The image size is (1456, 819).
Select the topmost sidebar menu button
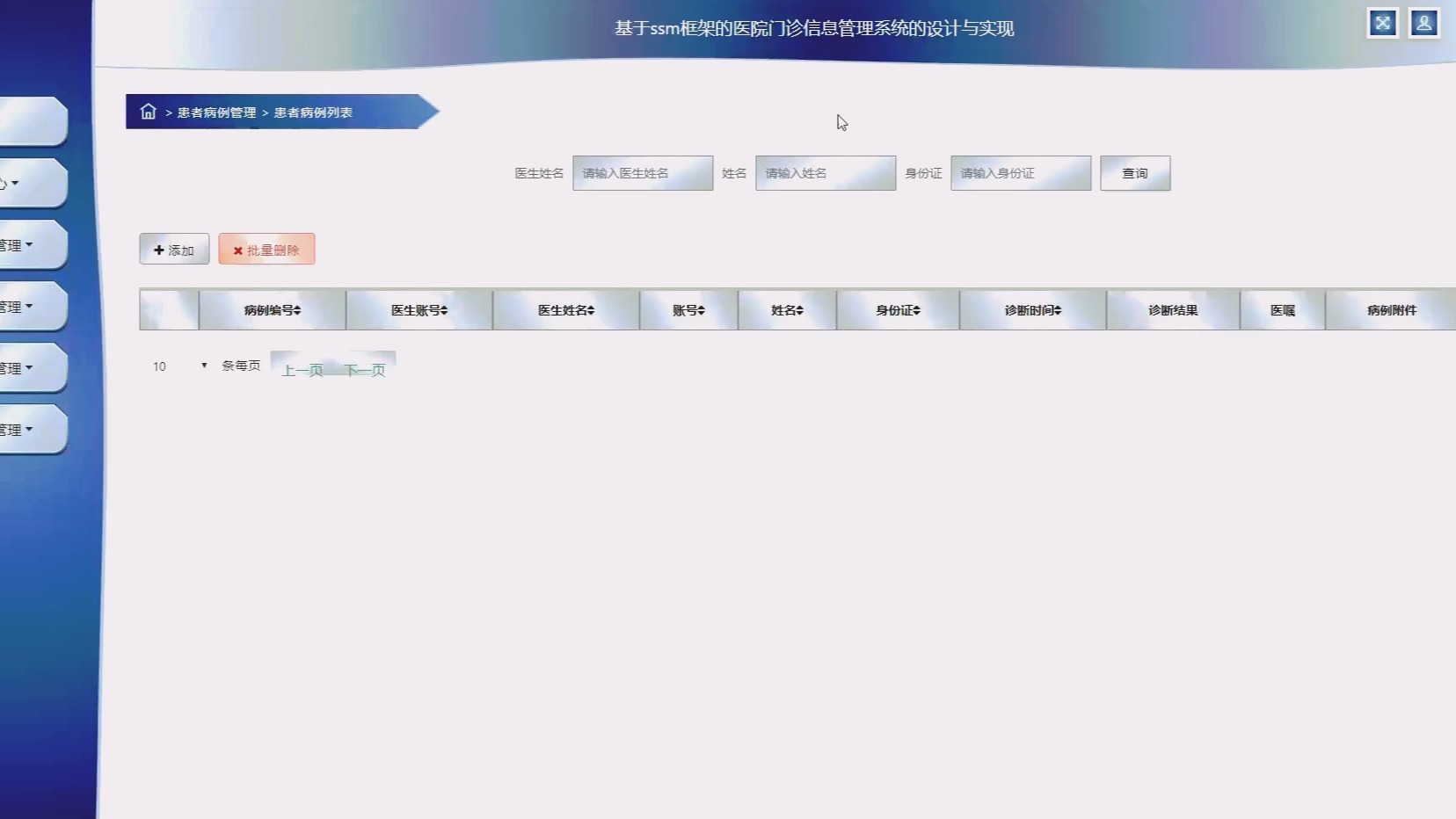click(x=33, y=121)
